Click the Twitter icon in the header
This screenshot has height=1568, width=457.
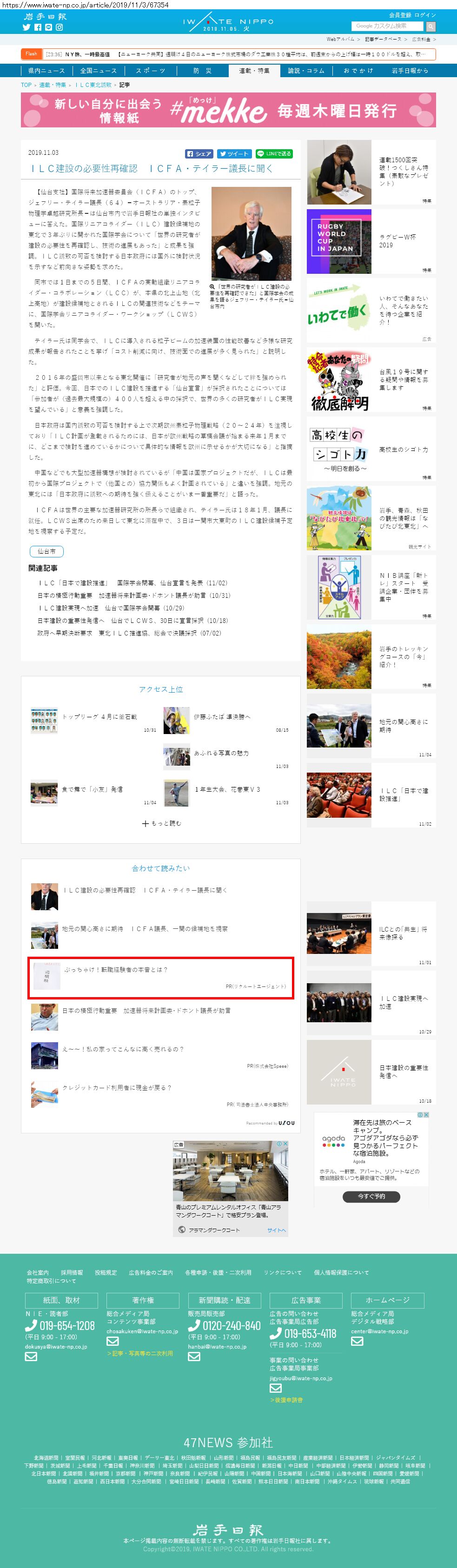click(x=26, y=27)
